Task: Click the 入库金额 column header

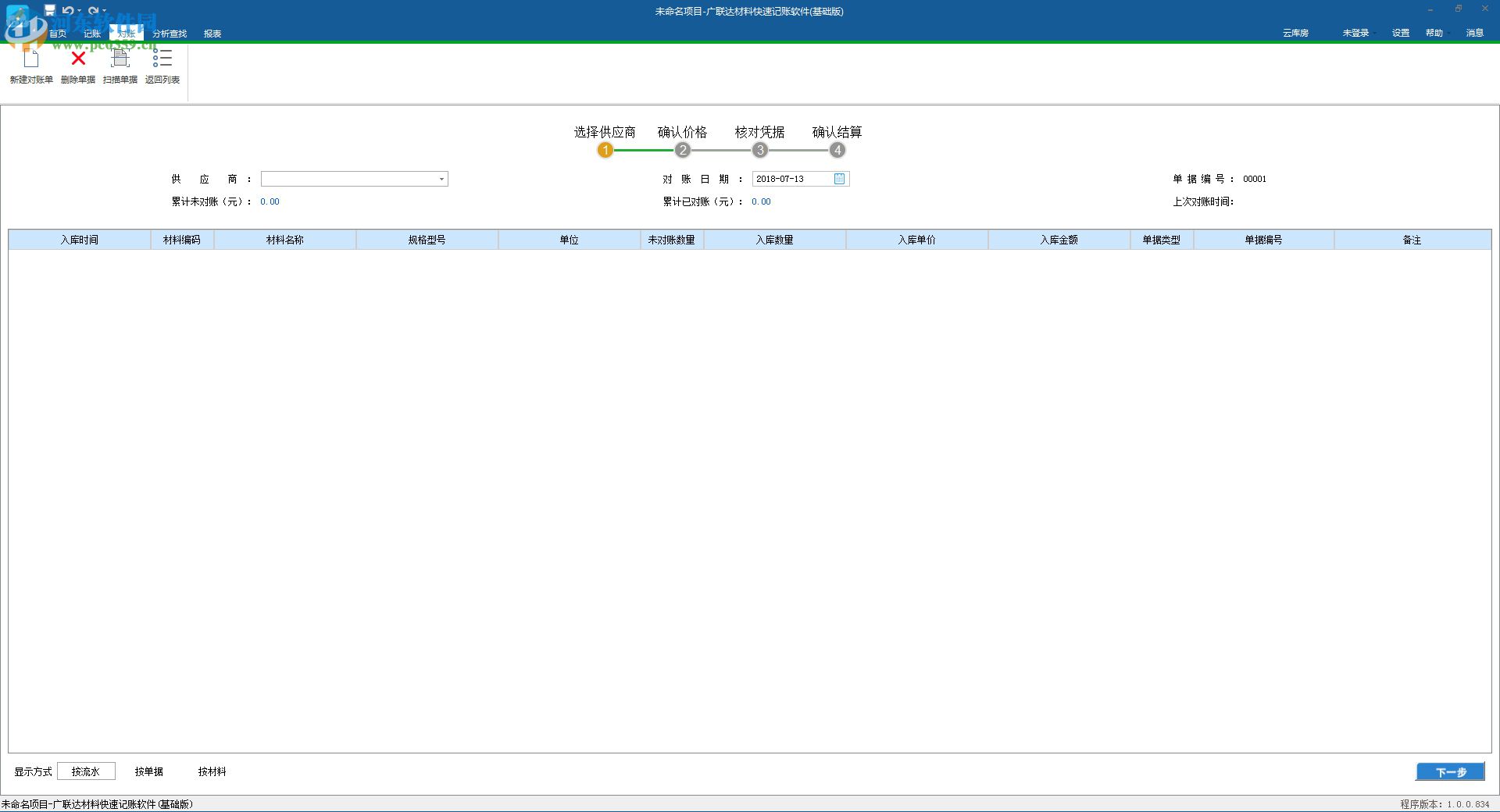Action: 1059,240
